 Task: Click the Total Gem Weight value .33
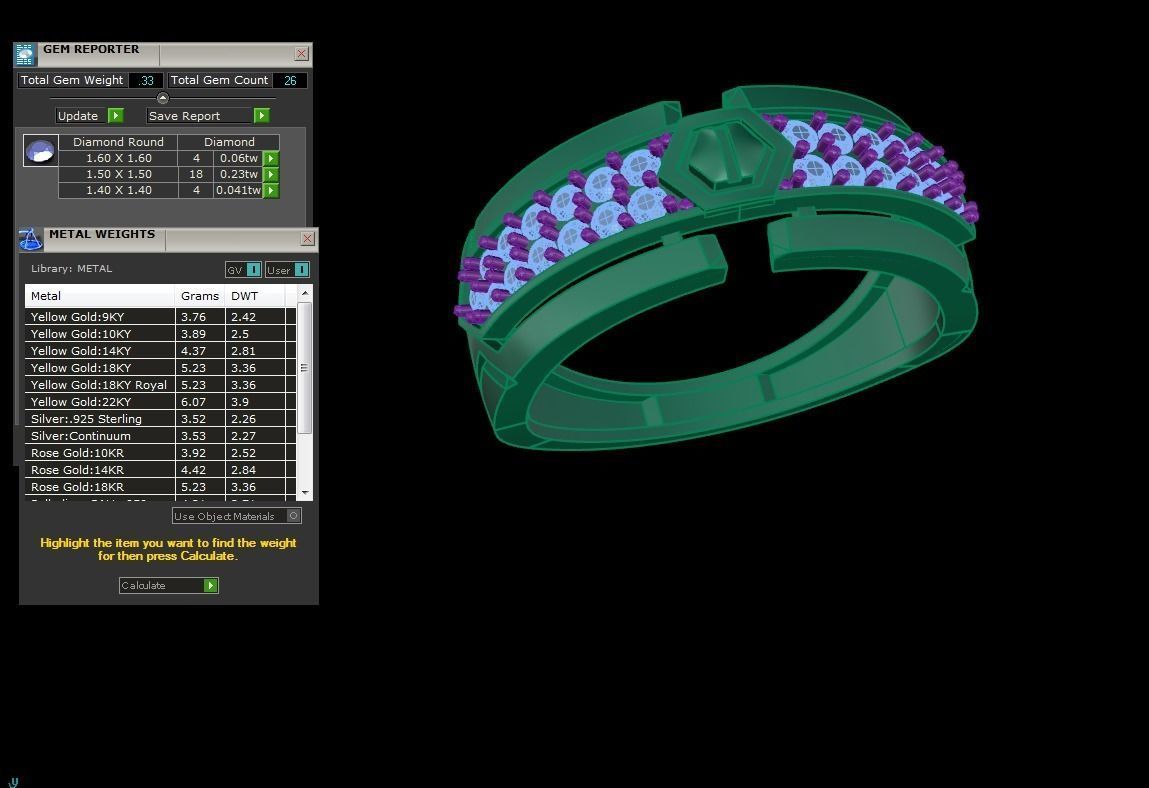(146, 81)
